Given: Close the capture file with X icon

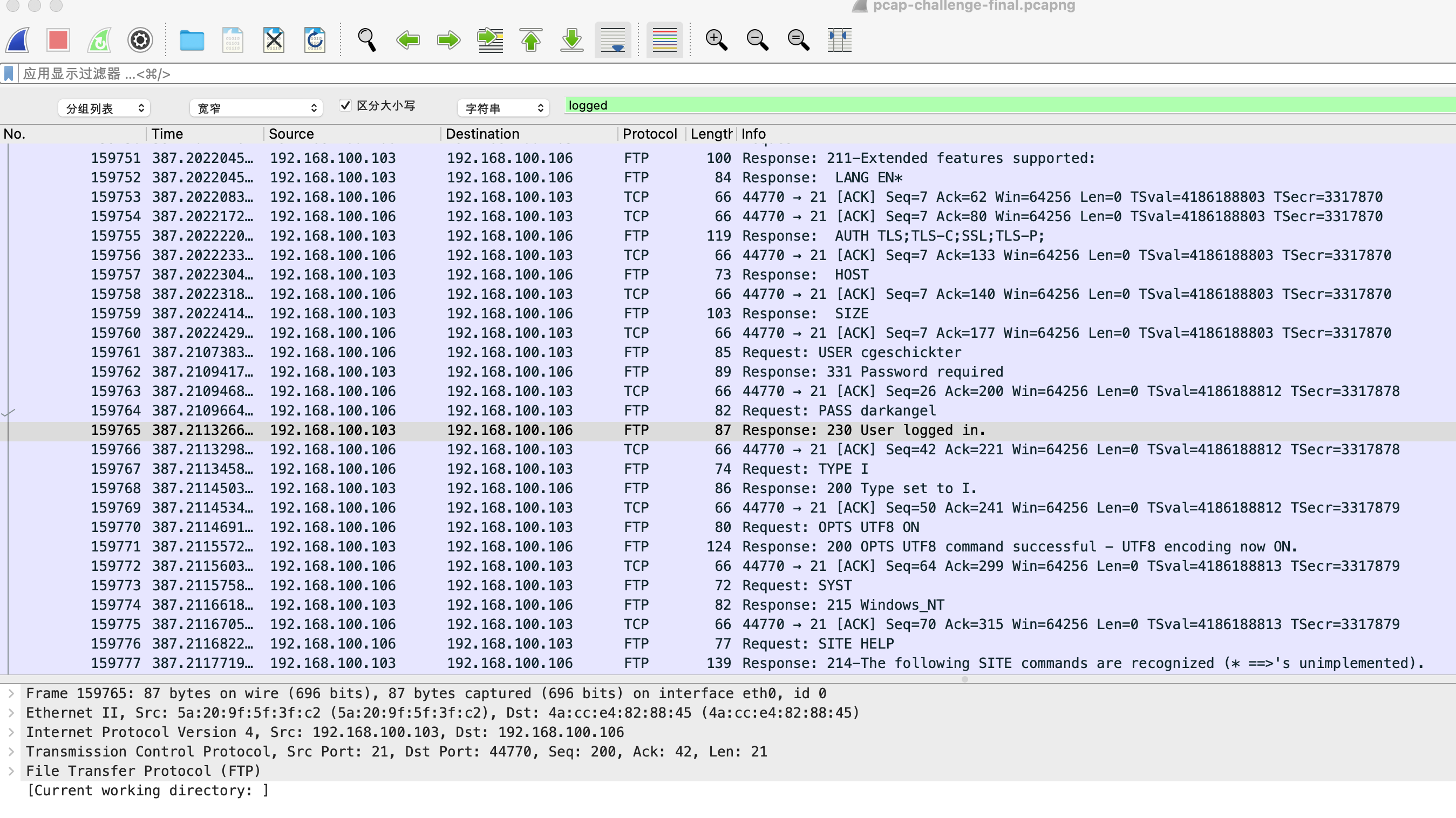Looking at the screenshot, I should coord(274,40).
